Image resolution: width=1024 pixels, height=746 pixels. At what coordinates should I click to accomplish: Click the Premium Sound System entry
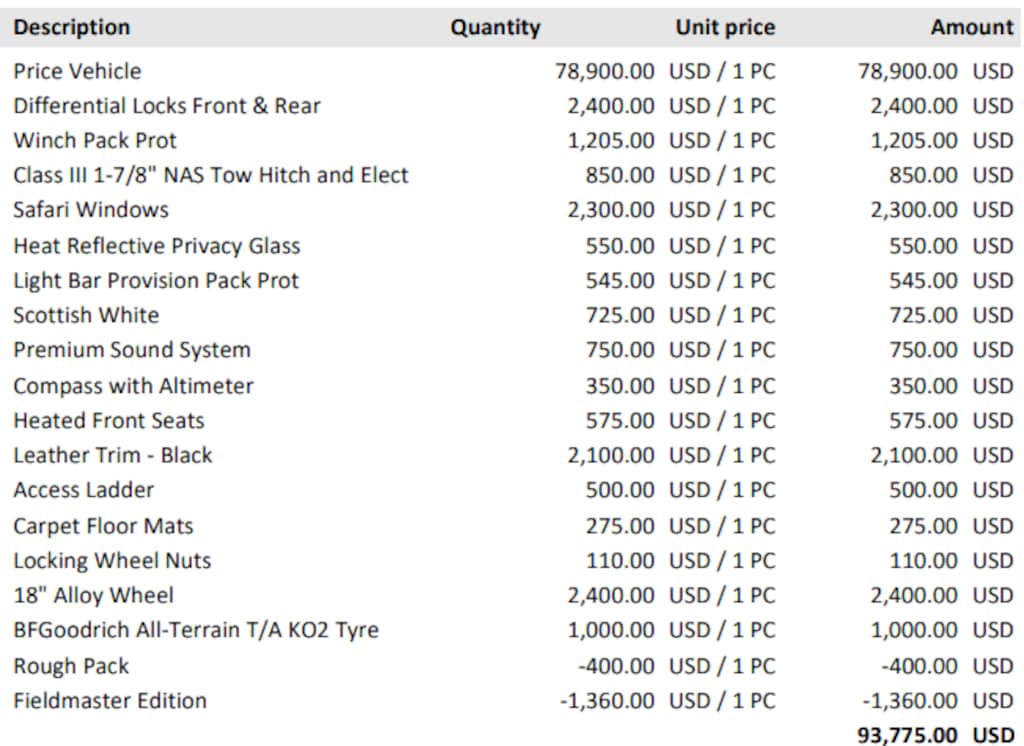[132, 350]
